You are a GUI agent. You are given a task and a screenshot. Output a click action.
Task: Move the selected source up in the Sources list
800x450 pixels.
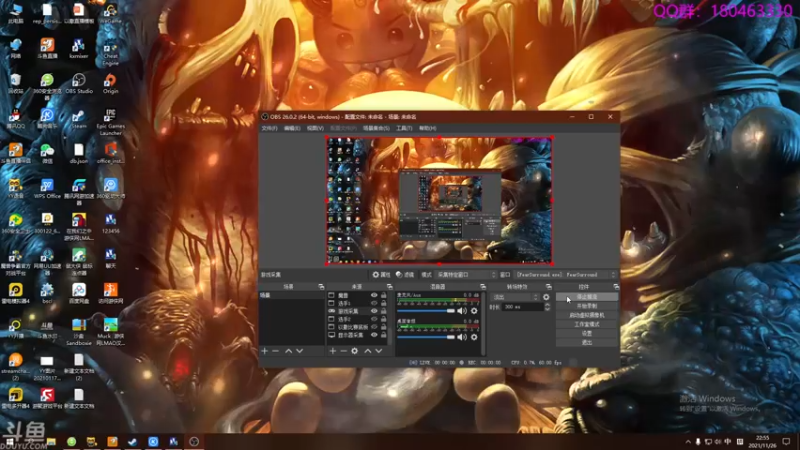click(x=367, y=351)
